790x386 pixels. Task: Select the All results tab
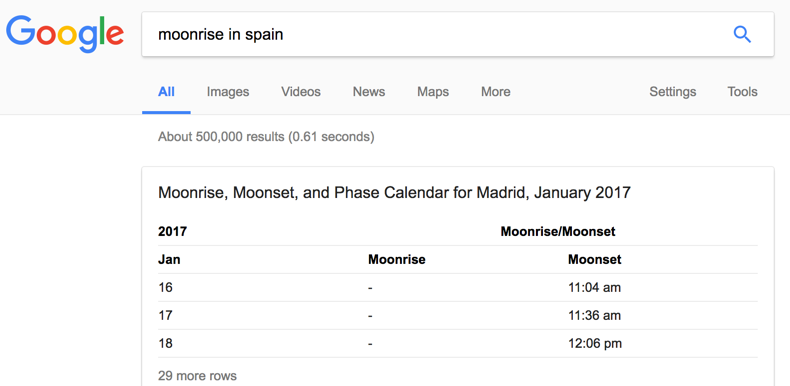tap(166, 92)
